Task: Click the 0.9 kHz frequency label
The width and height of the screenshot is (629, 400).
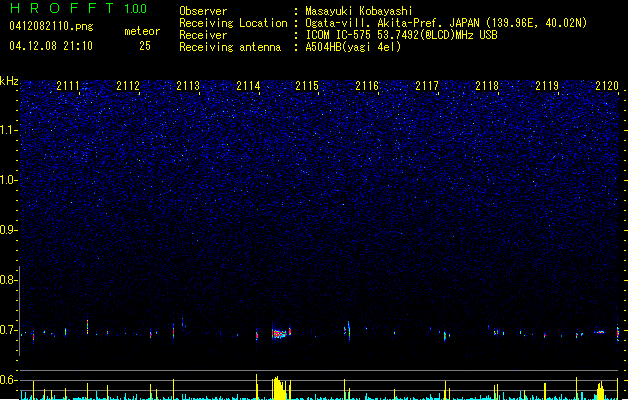Action: 8,230
